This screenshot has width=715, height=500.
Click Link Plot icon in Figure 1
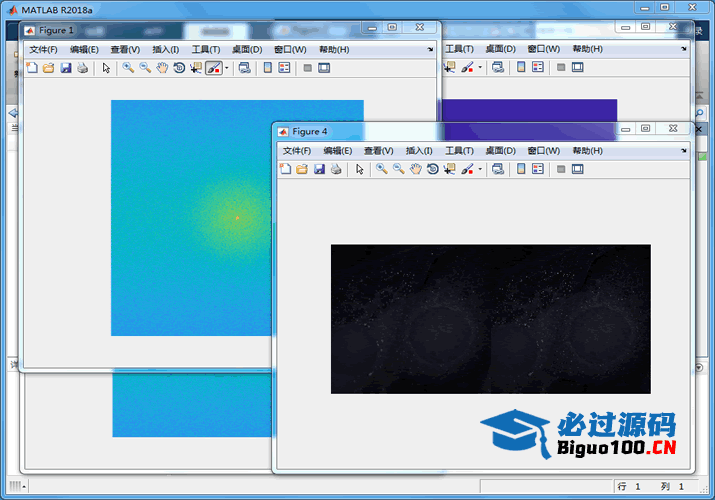(244, 68)
